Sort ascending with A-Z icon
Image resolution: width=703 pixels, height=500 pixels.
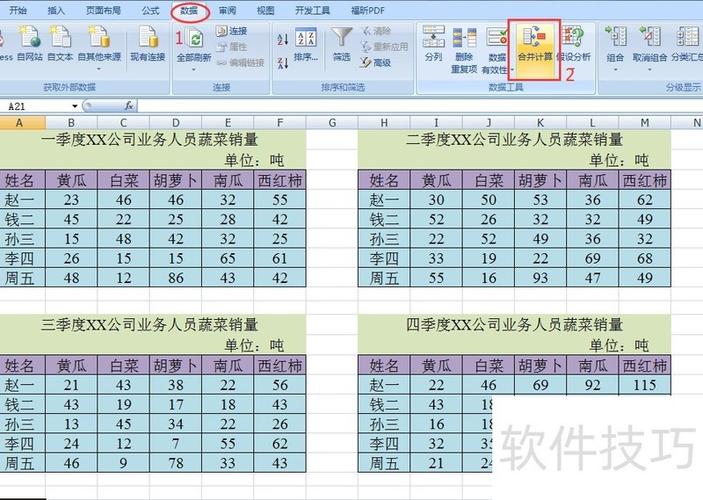(283, 39)
